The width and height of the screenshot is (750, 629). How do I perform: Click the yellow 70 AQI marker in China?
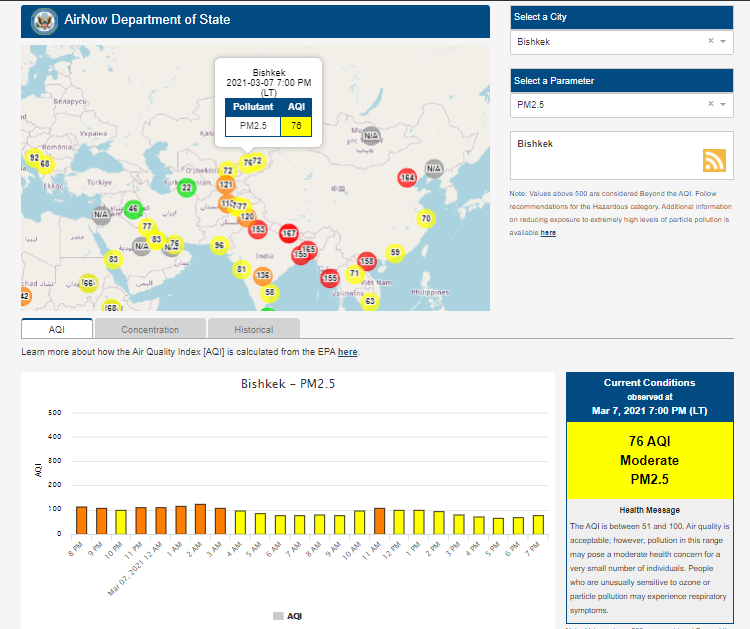pyautogui.click(x=426, y=218)
